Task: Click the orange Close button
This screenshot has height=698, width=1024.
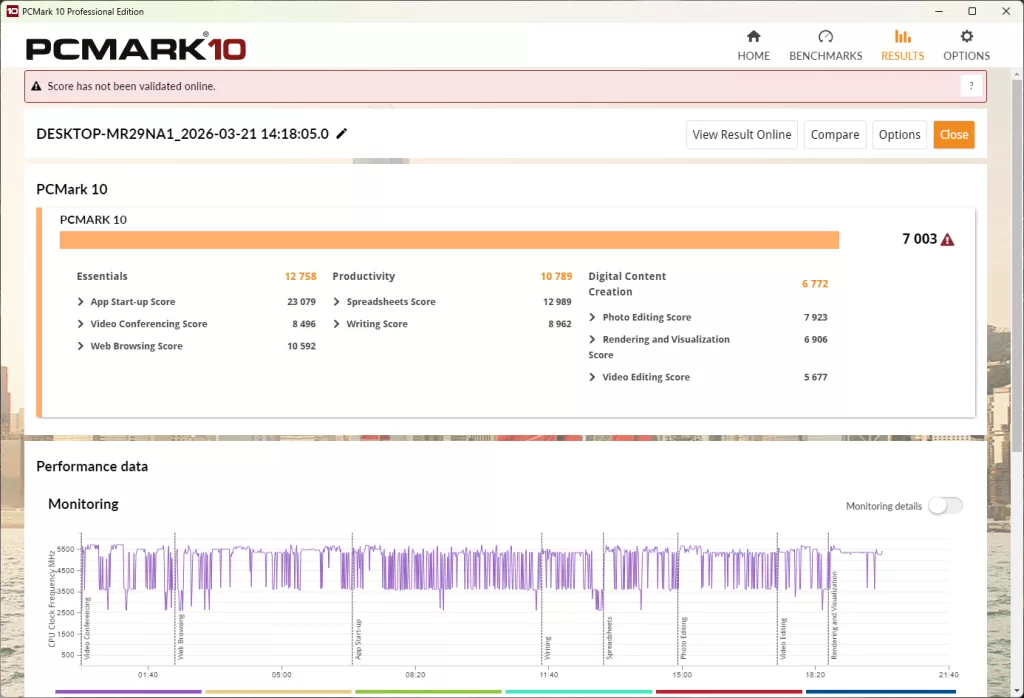Action: tap(953, 135)
